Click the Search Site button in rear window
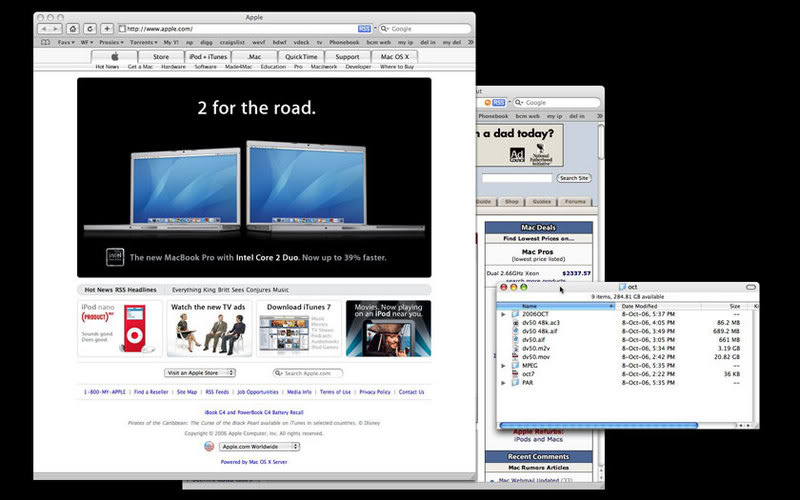The height and width of the screenshot is (500, 800). click(x=573, y=178)
